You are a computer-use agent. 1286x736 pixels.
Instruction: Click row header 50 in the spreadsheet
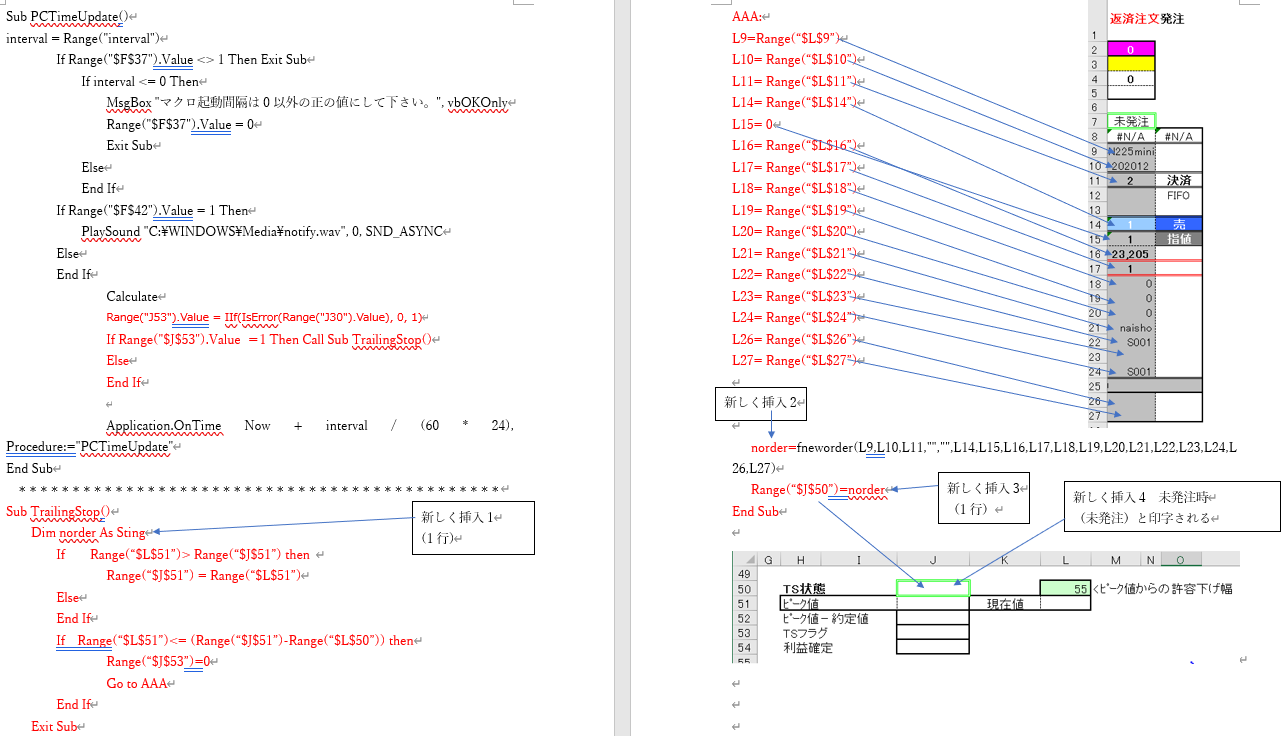point(743,589)
